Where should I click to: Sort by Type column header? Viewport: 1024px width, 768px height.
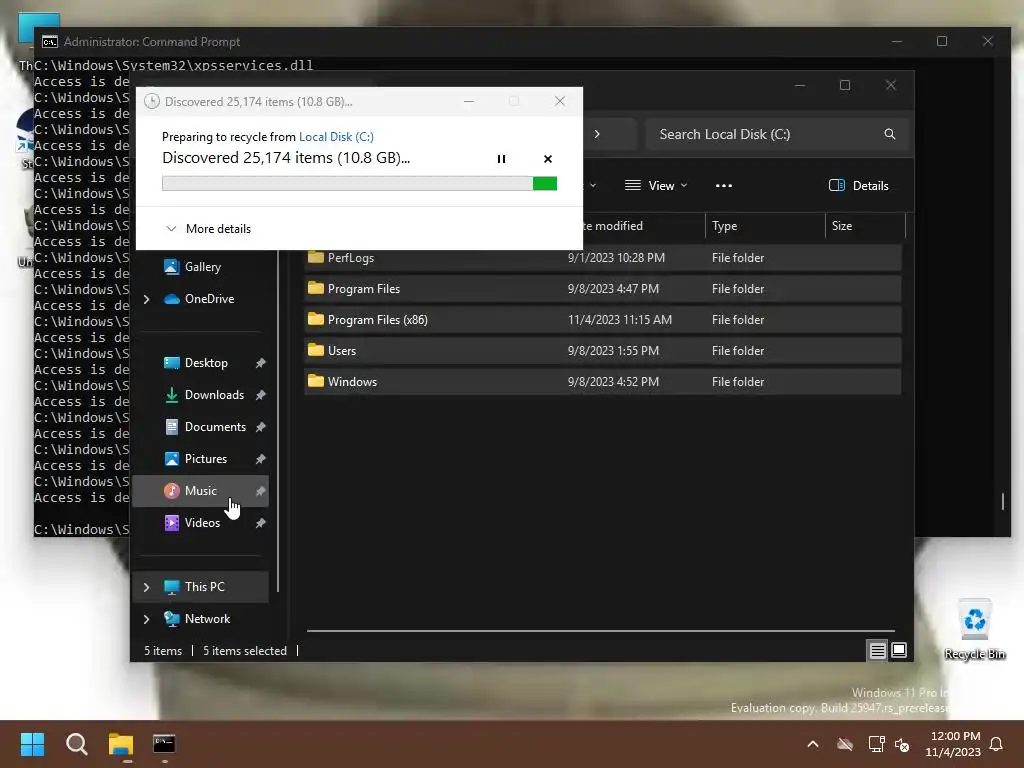(x=765, y=226)
